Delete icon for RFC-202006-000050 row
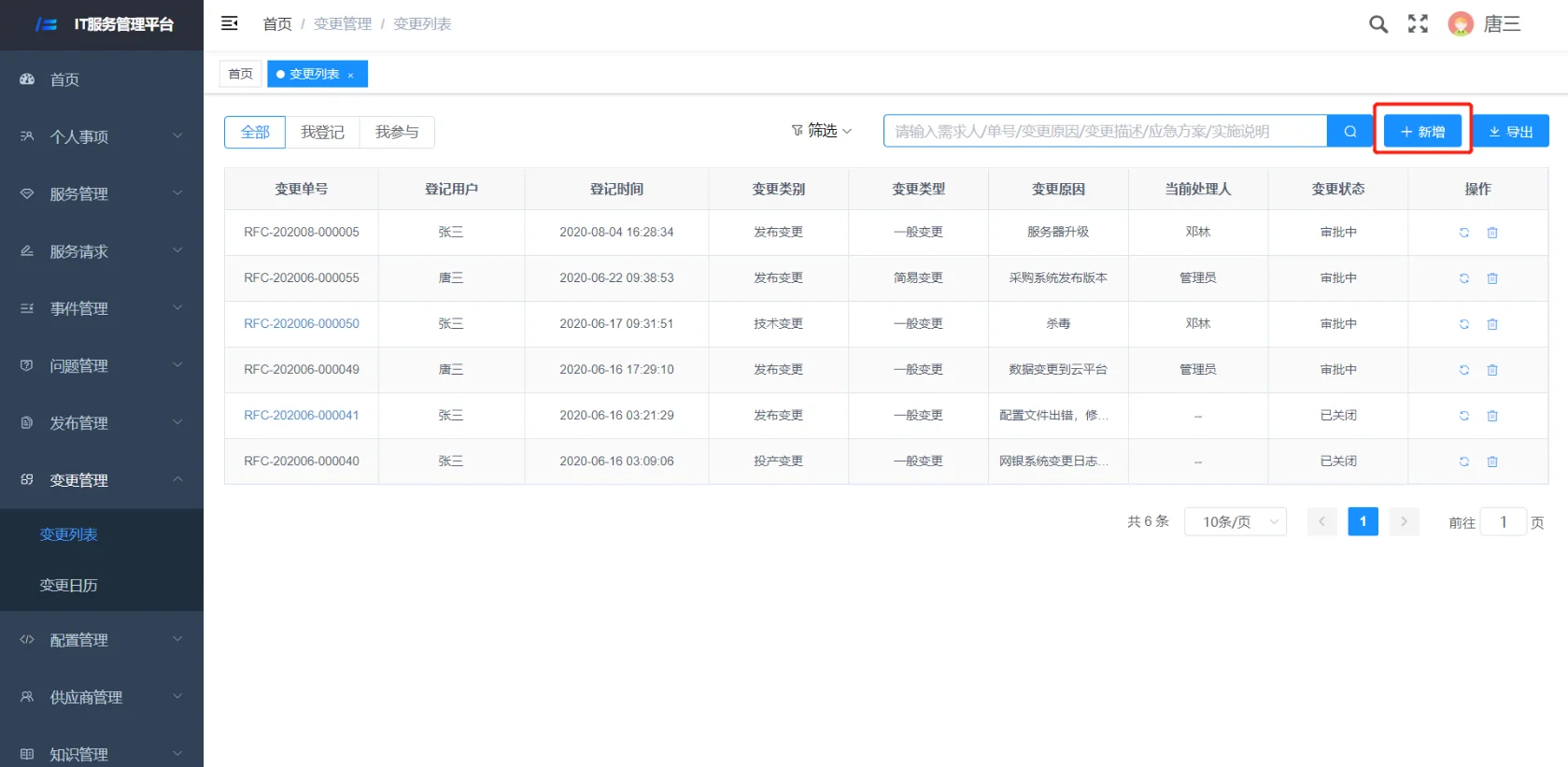 [x=1492, y=324]
